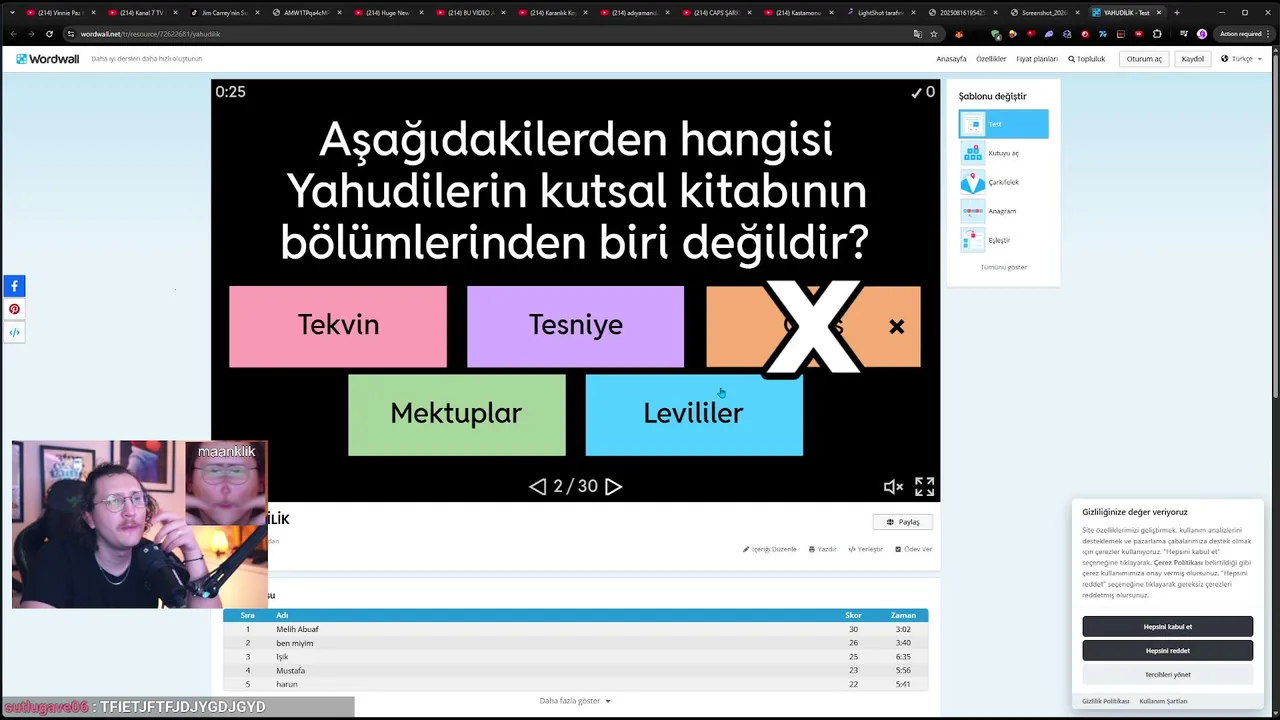Click the Kaydol button
Screen dimensions: 1280x720
1193,59
